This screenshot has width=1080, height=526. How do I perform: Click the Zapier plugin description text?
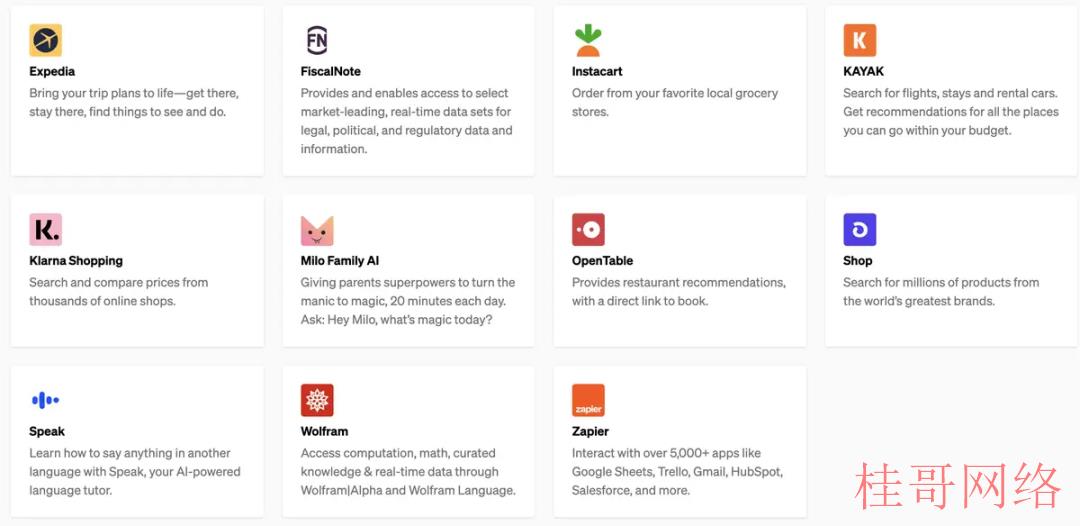(x=678, y=472)
